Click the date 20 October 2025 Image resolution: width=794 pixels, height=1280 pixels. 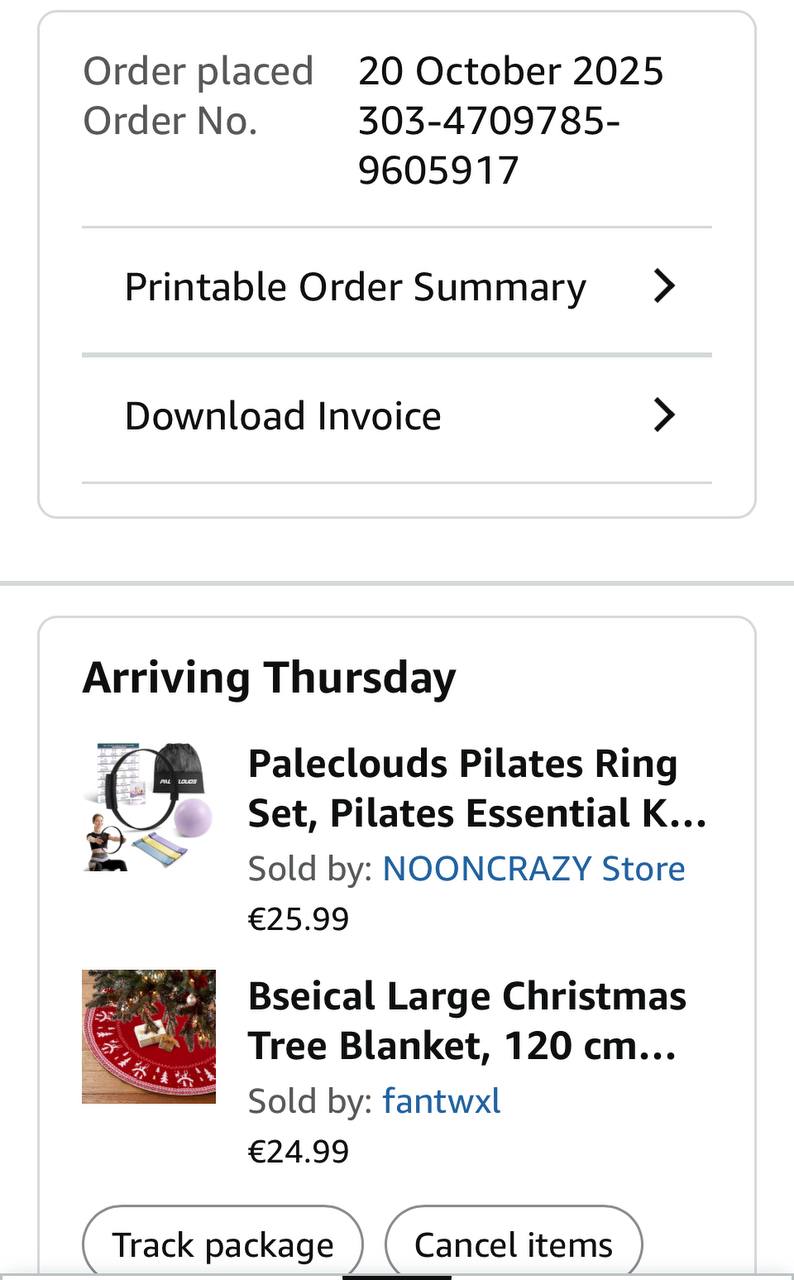click(511, 71)
